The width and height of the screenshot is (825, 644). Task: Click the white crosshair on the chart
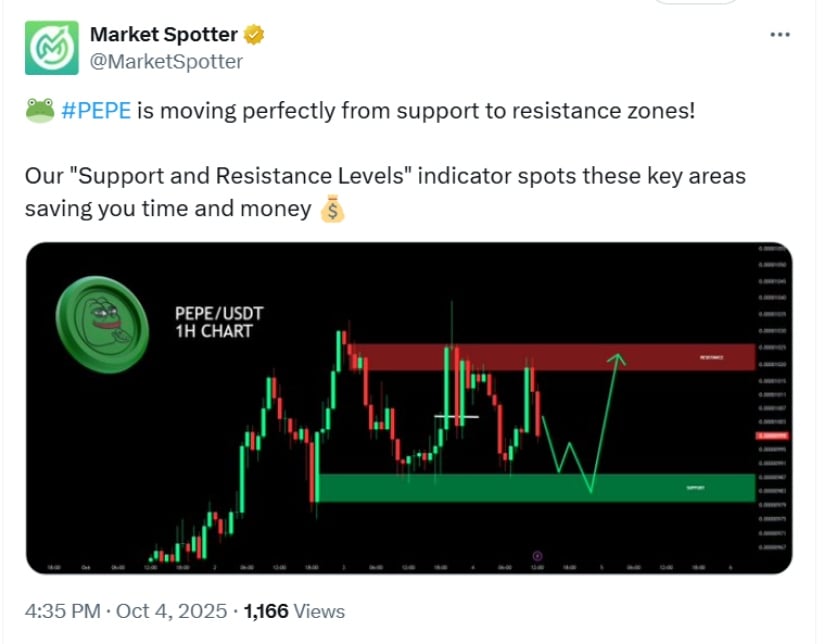point(456,416)
